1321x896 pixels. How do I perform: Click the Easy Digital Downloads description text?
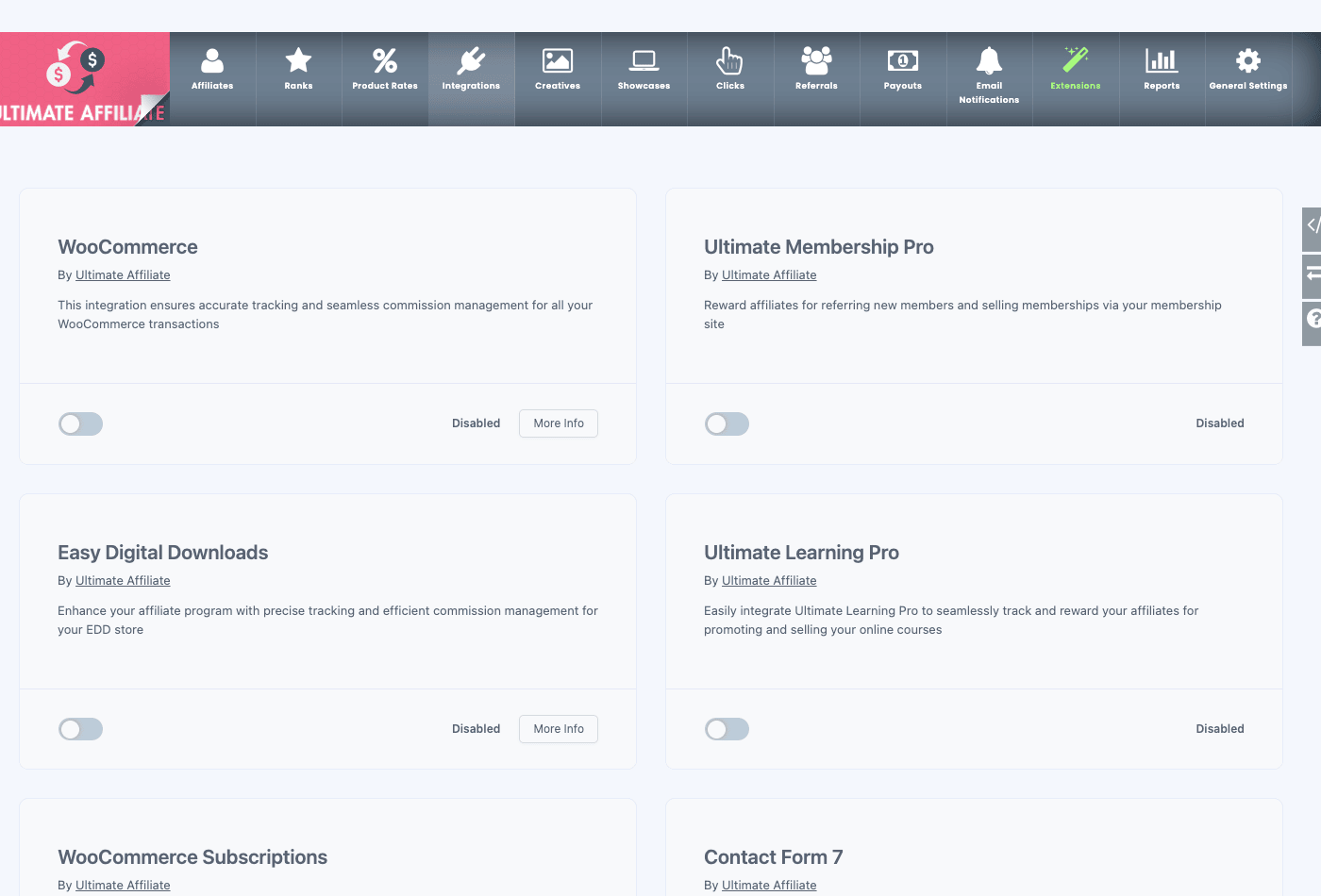pos(327,621)
